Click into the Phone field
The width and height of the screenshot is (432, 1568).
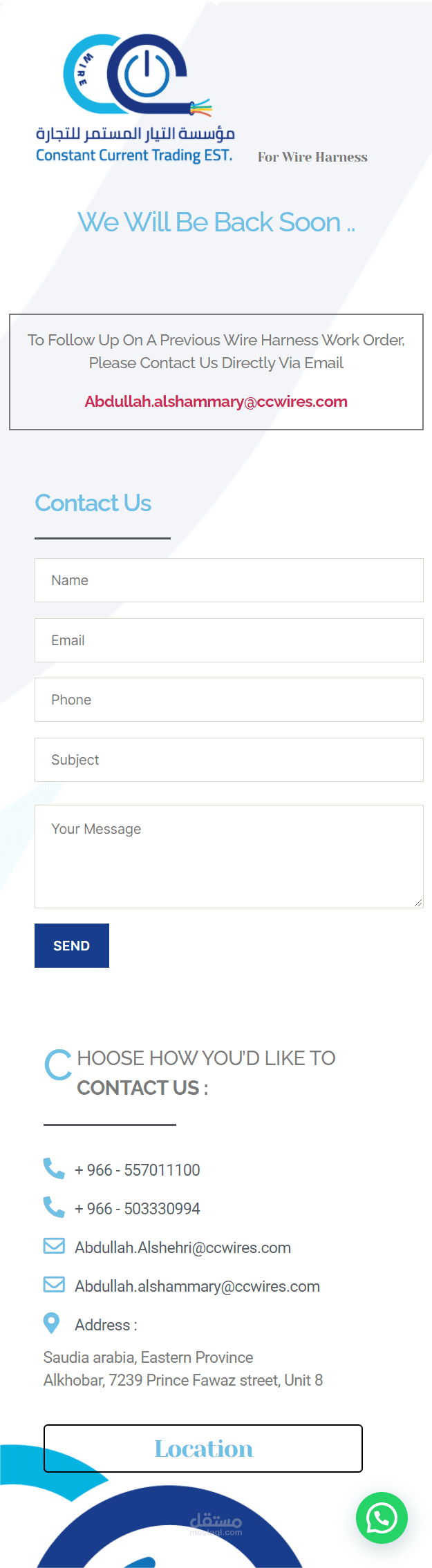pos(229,700)
